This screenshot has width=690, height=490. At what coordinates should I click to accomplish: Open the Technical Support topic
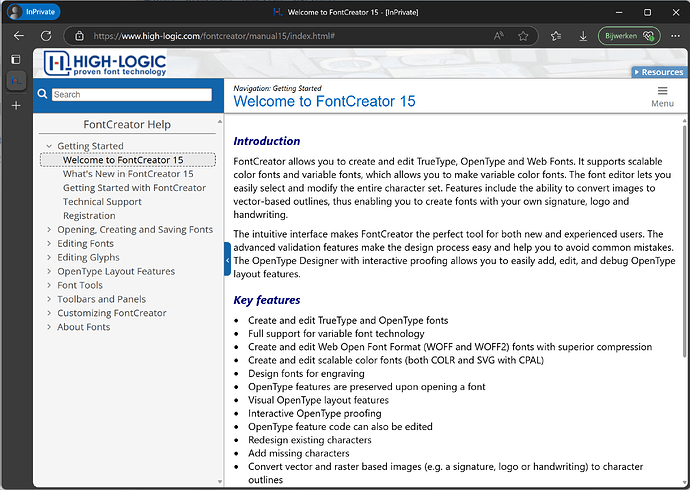pos(102,202)
